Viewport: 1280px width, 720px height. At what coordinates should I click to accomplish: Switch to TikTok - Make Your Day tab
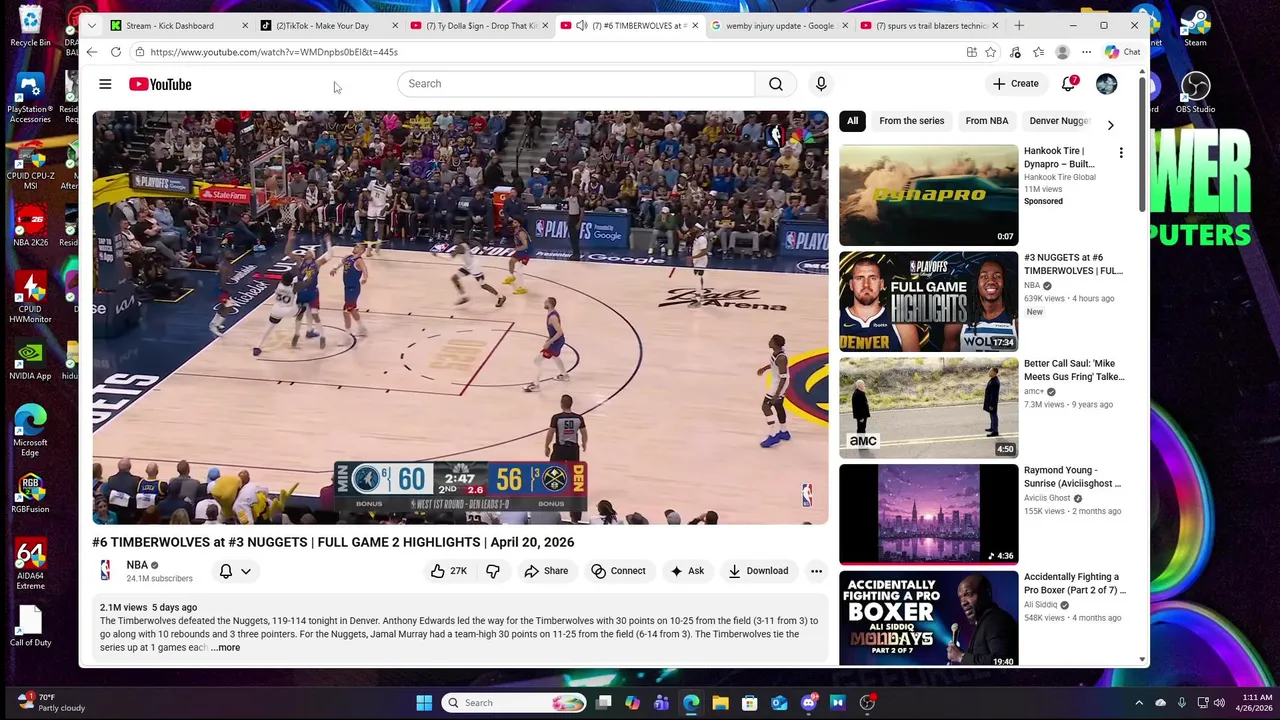[x=329, y=26]
